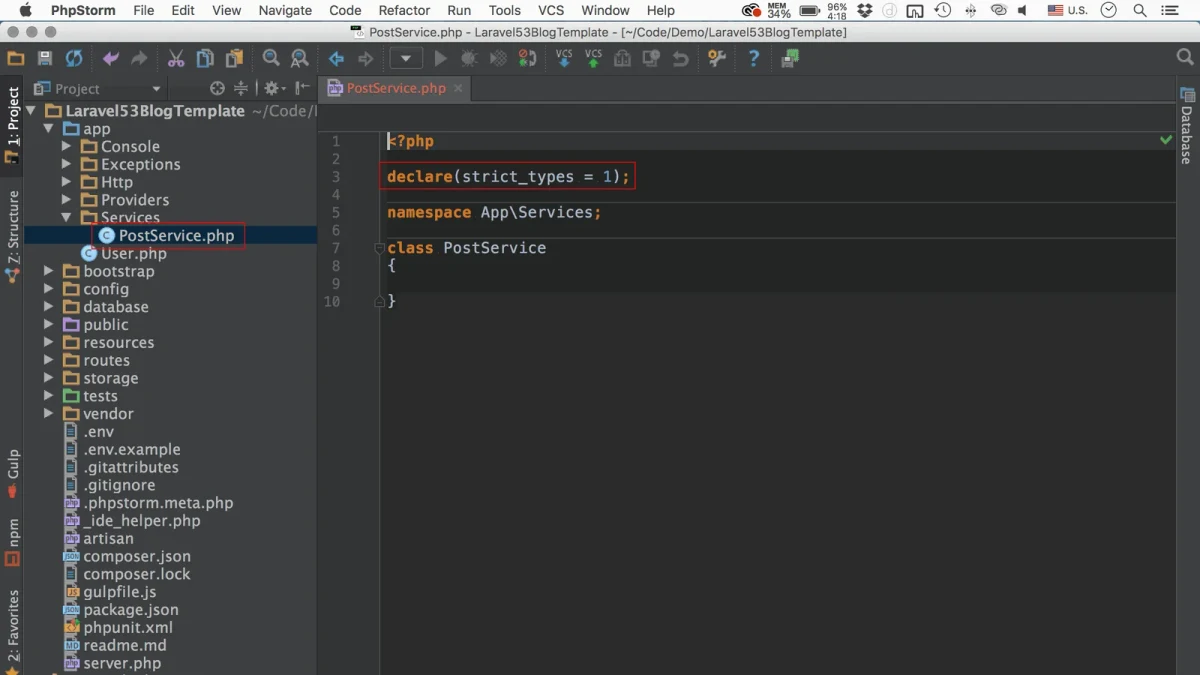The image size is (1200, 675).
Task: Fold the PostService class code block
Action: click(379, 248)
